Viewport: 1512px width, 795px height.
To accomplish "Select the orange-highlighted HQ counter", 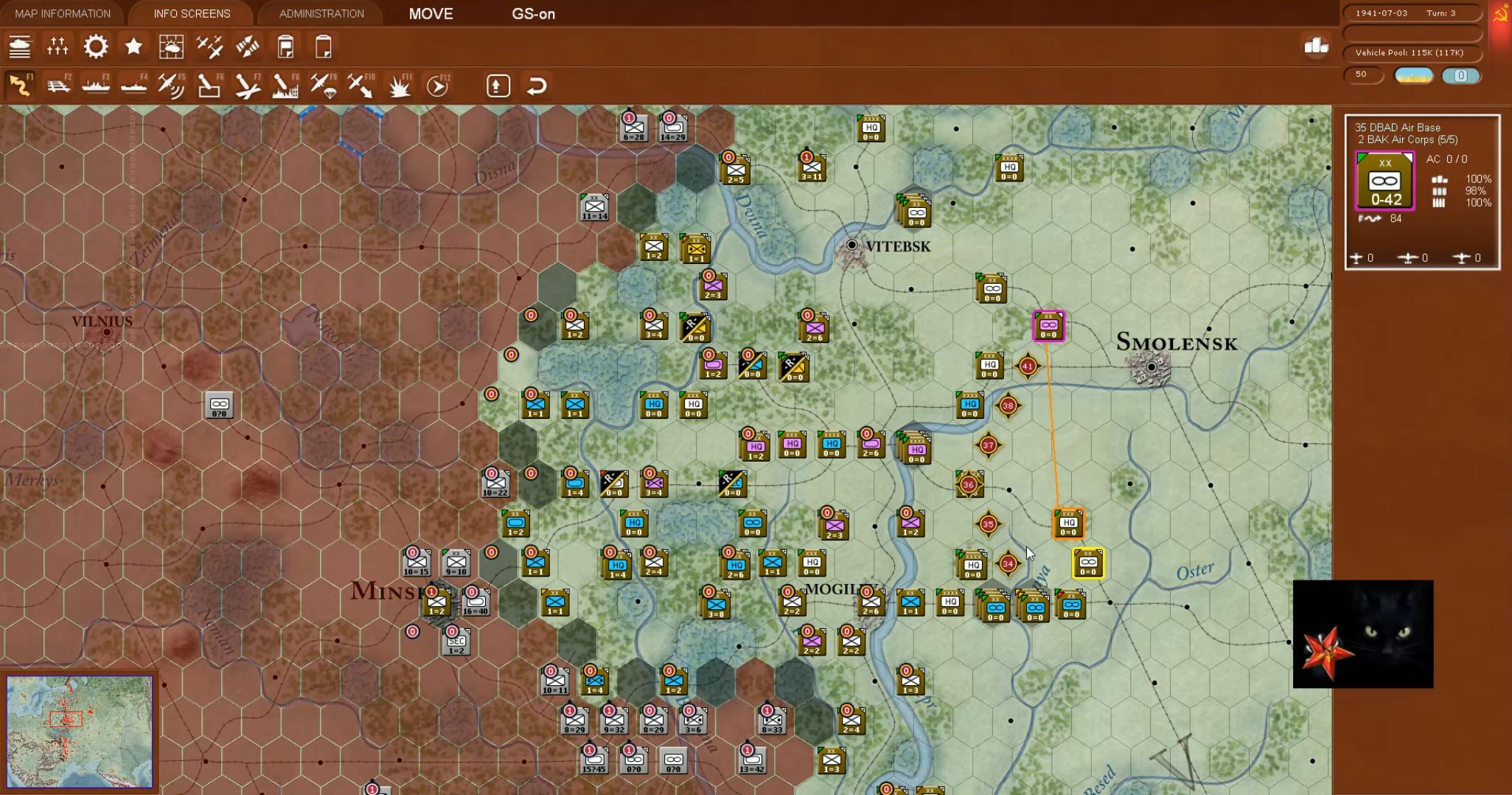I will (x=1068, y=524).
